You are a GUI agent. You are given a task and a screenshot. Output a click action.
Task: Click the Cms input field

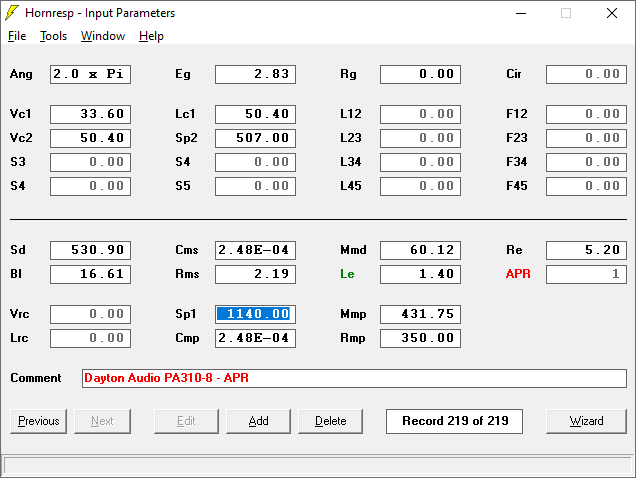pyautogui.click(x=256, y=250)
